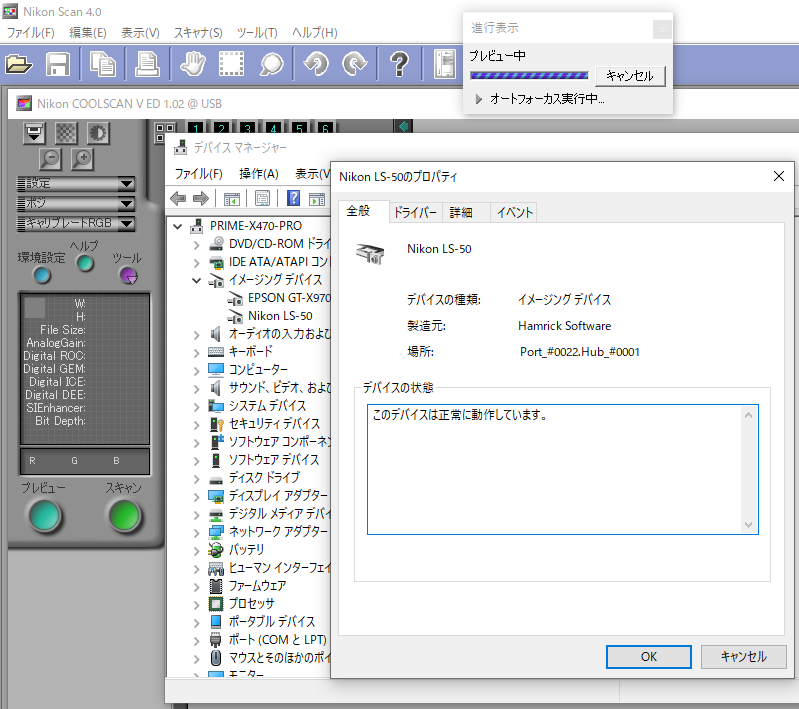Screen dimensions: 799x709
Task: Click the preview progress bar
Action: click(x=529, y=75)
